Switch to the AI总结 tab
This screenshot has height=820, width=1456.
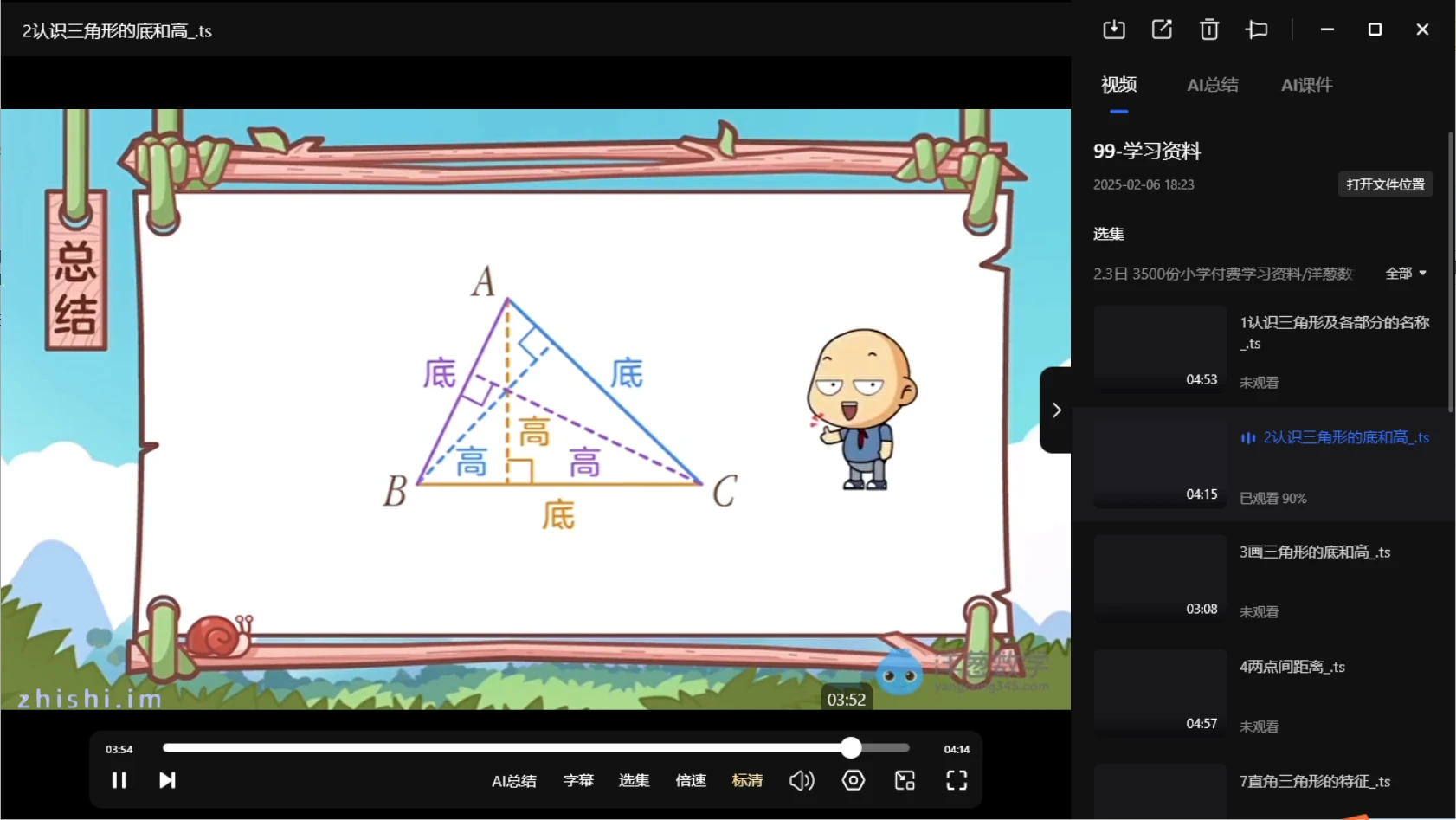tap(1212, 85)
